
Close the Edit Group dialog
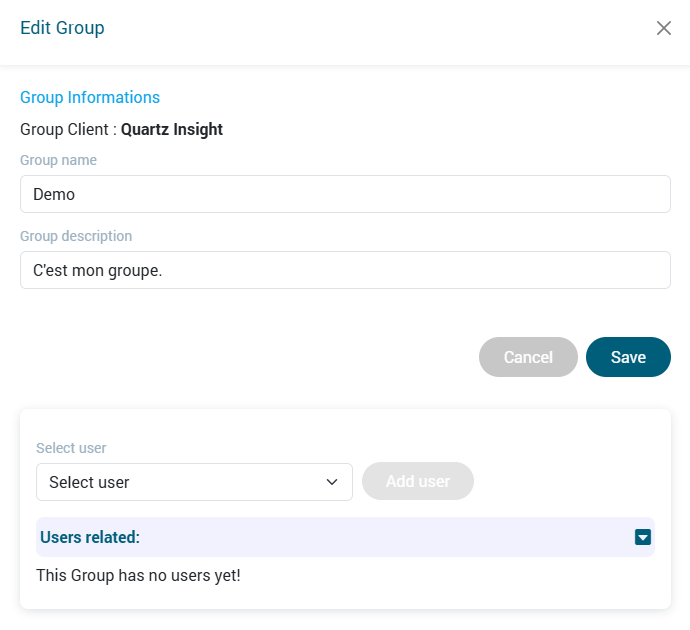(663, 28)
